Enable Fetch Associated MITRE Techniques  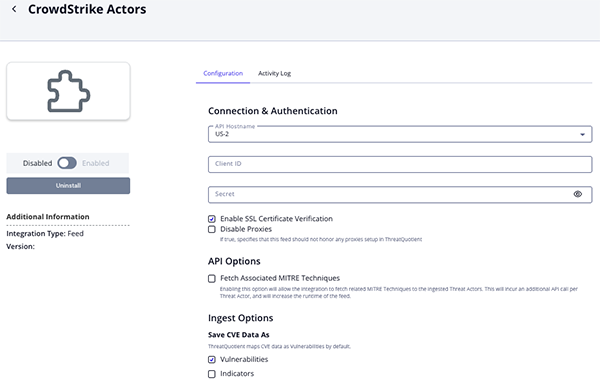(212, 278)
